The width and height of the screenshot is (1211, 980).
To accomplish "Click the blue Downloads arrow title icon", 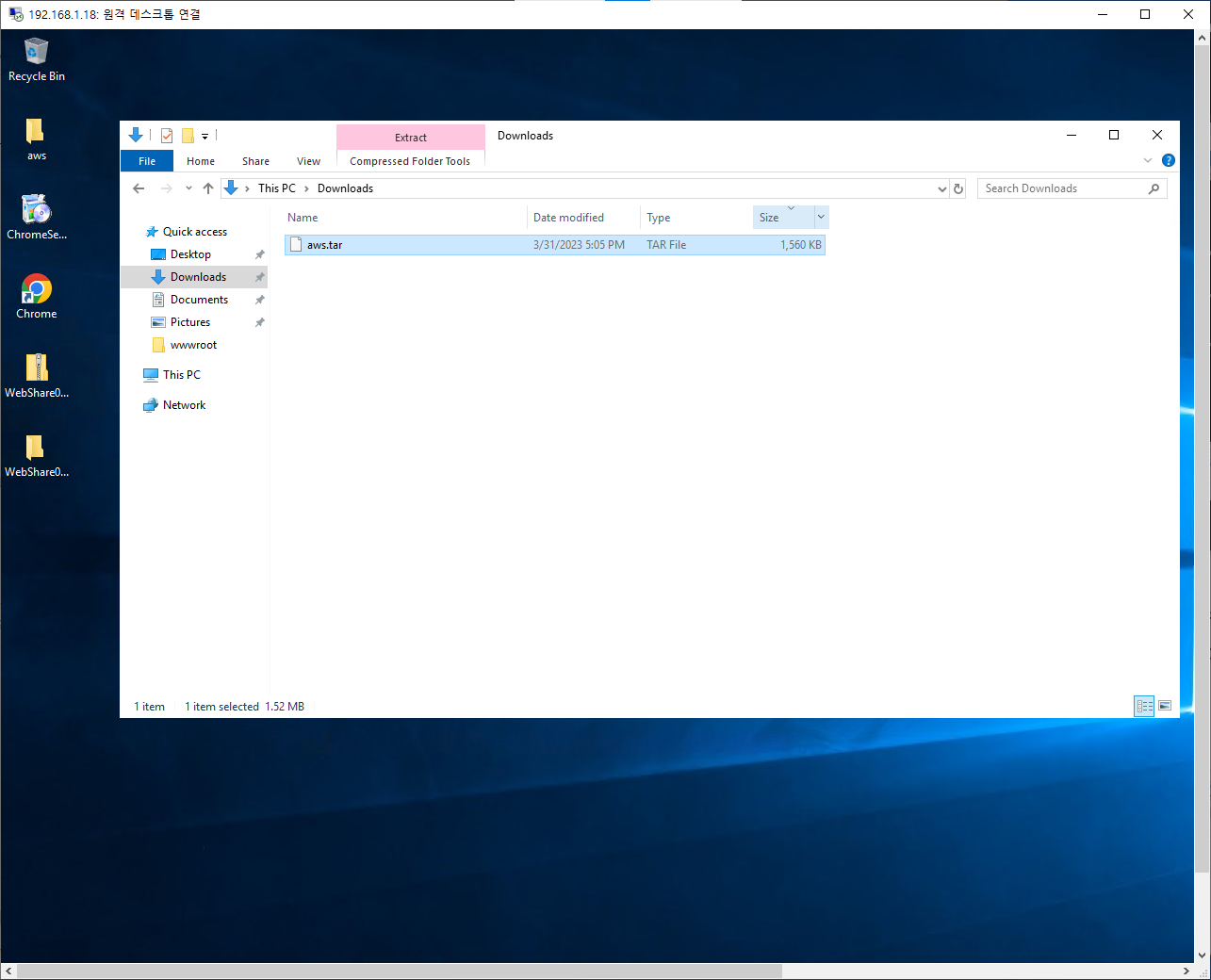I will tap(136, 135).
